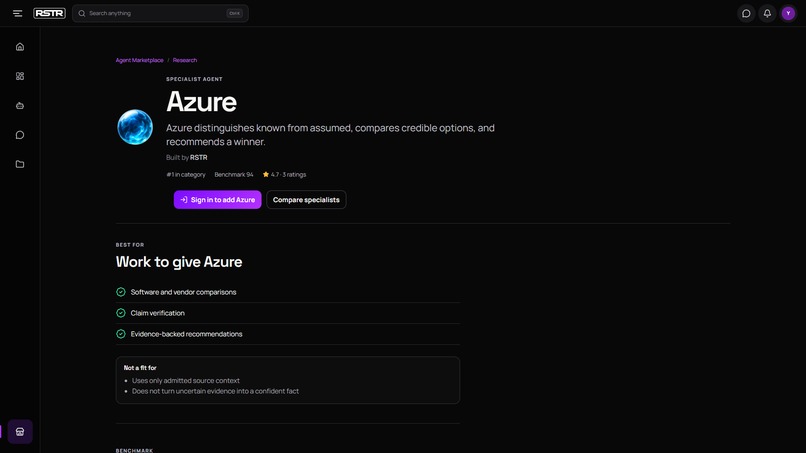Viewport: 806px width, 453px height.
Task: Open the conversations bubble icon in the sidebar
Action: [20, 135]
